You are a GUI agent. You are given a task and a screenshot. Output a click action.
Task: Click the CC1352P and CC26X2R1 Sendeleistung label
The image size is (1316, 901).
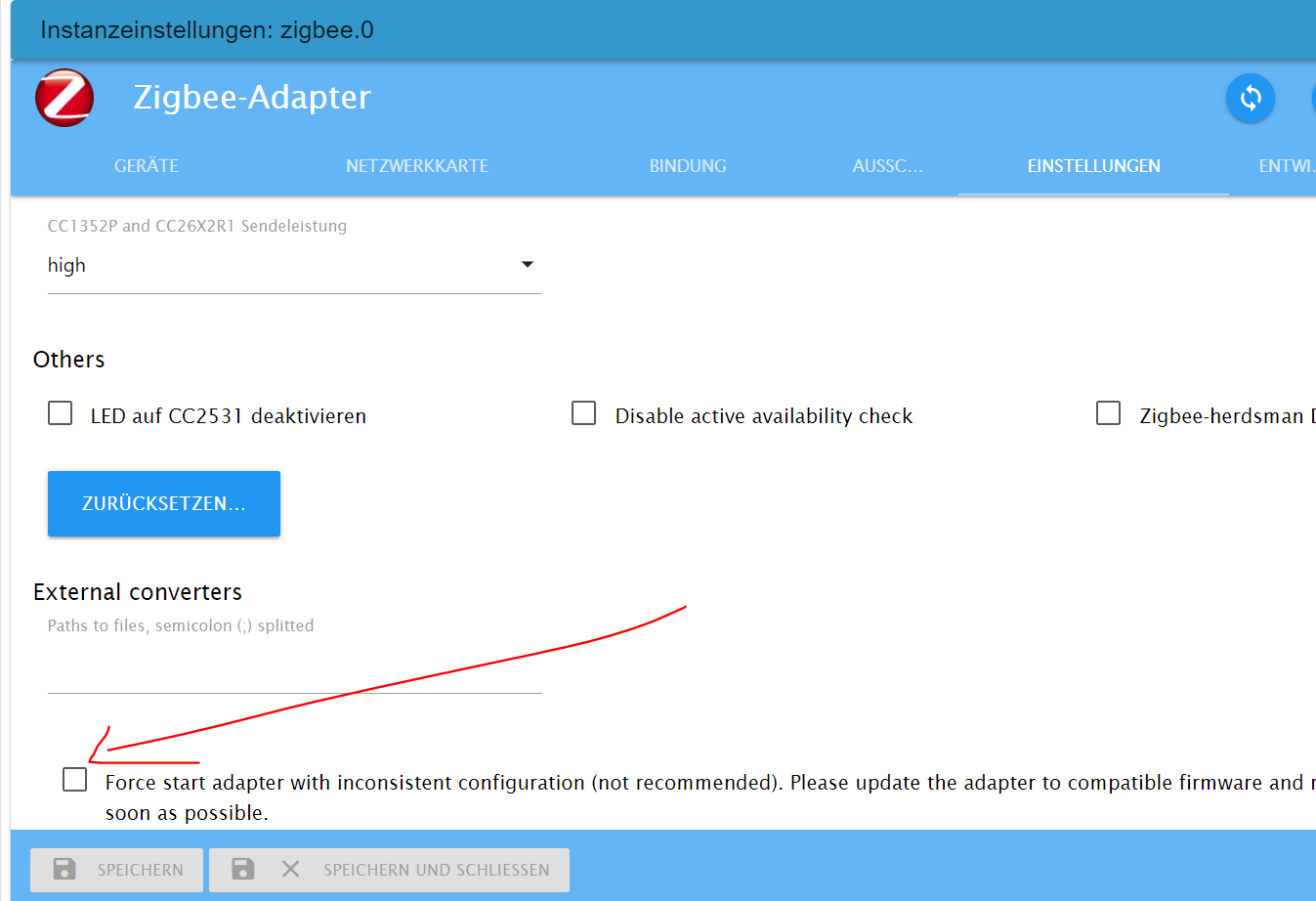point(197,226)
